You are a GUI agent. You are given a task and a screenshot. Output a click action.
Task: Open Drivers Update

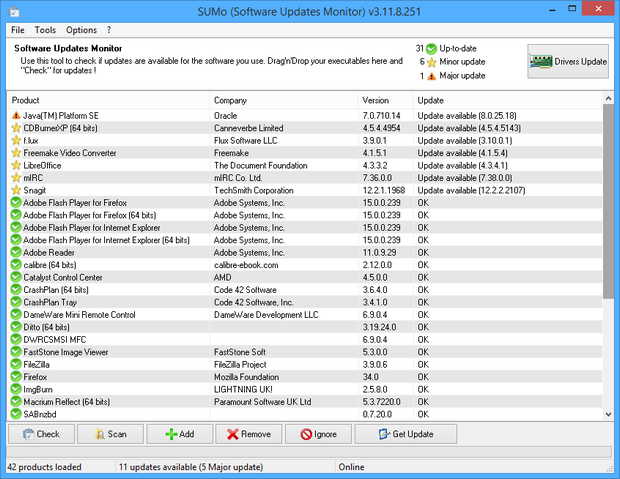(568, 61)
